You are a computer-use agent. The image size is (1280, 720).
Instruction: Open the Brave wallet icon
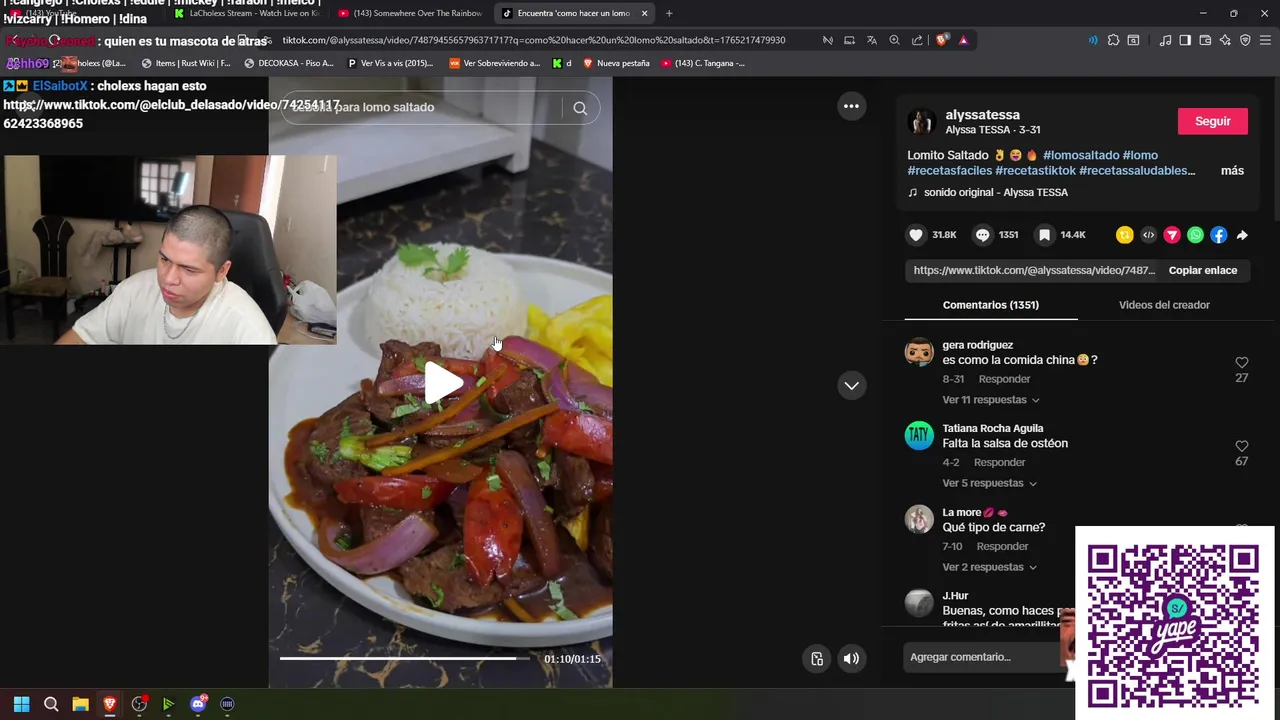coord(1205,40)
